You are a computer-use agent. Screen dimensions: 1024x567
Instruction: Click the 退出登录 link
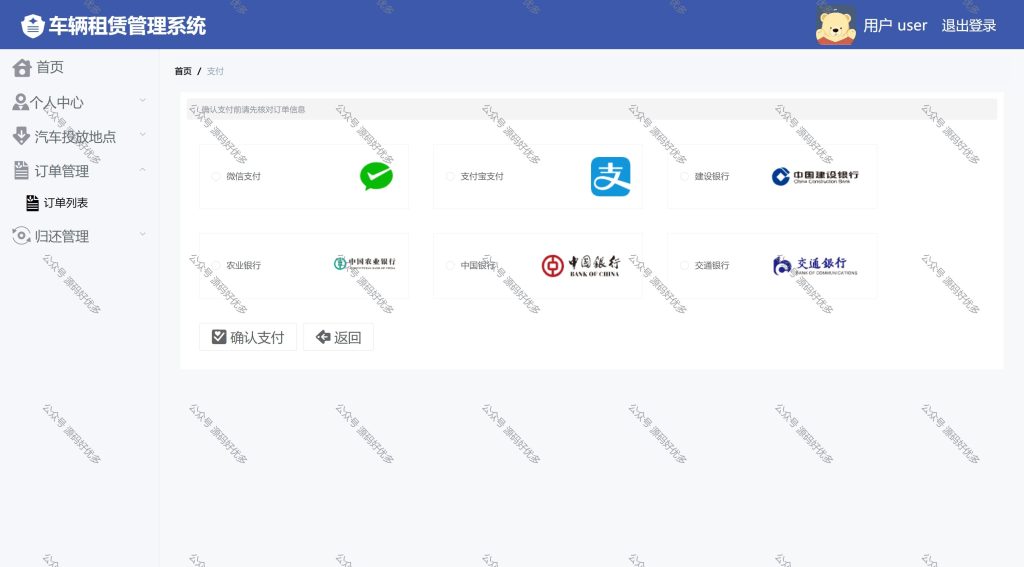click(x=968, y=25)
